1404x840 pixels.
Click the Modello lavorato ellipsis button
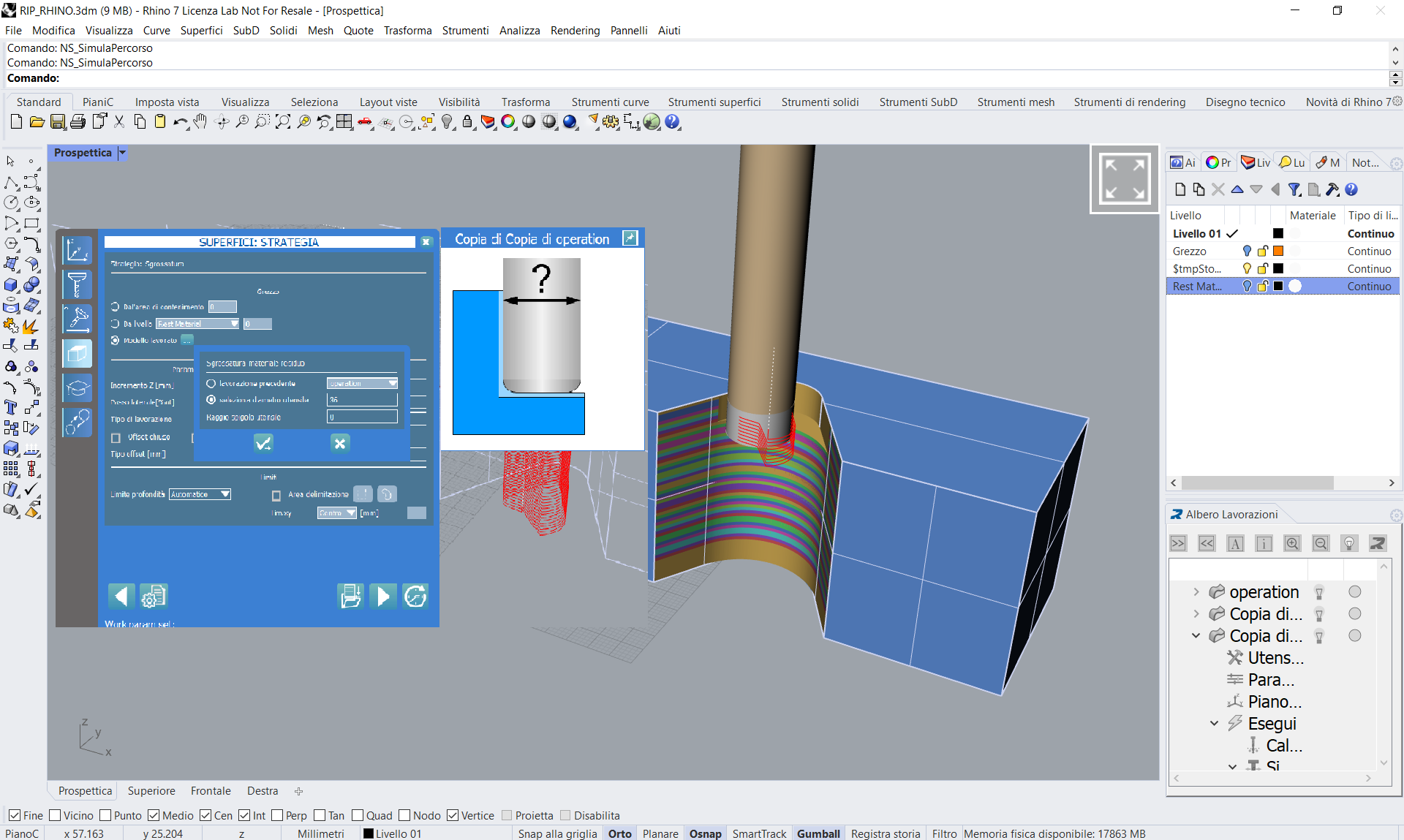[187, 340]
